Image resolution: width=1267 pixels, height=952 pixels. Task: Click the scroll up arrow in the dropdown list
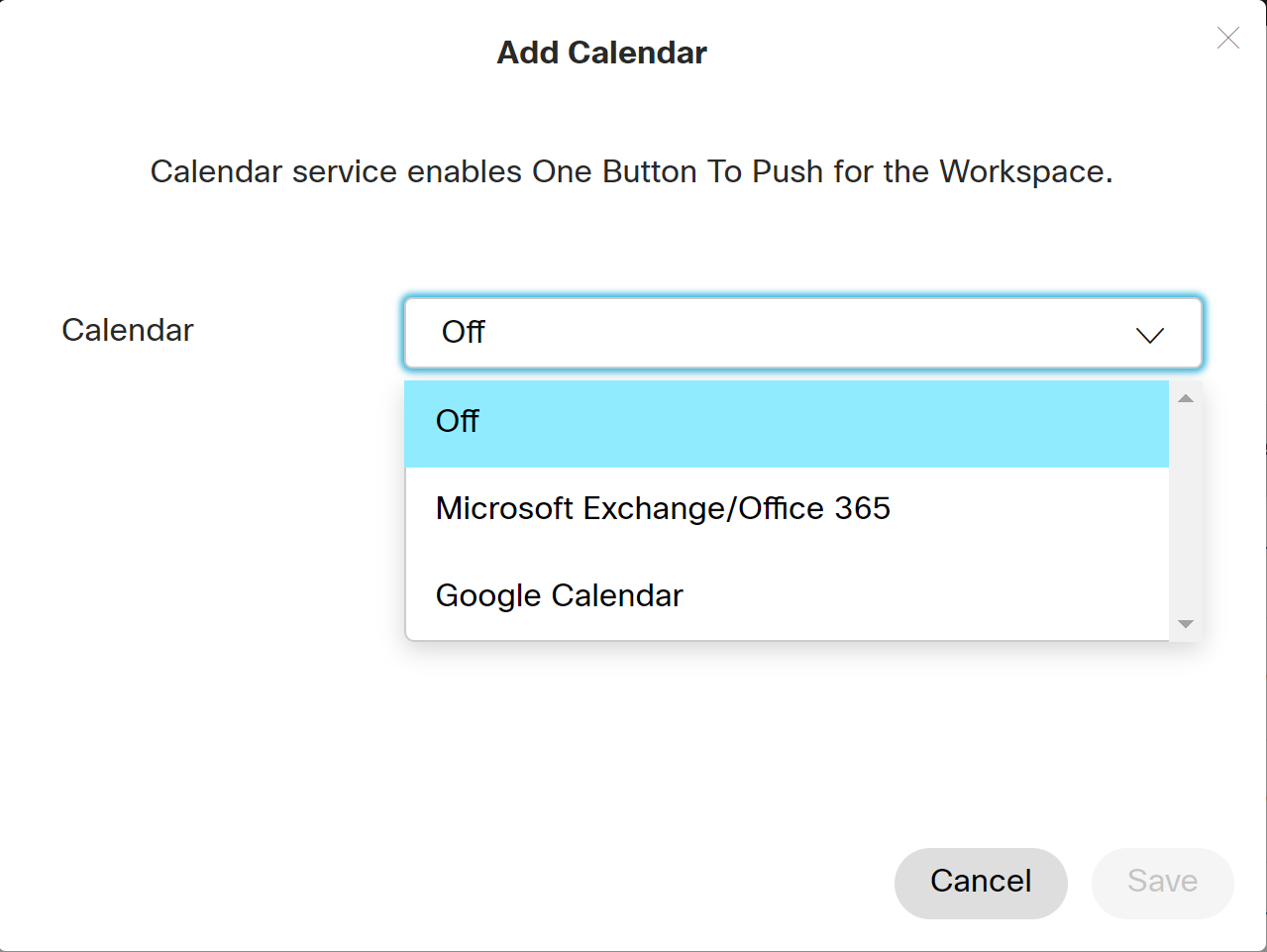[1186, 398]
